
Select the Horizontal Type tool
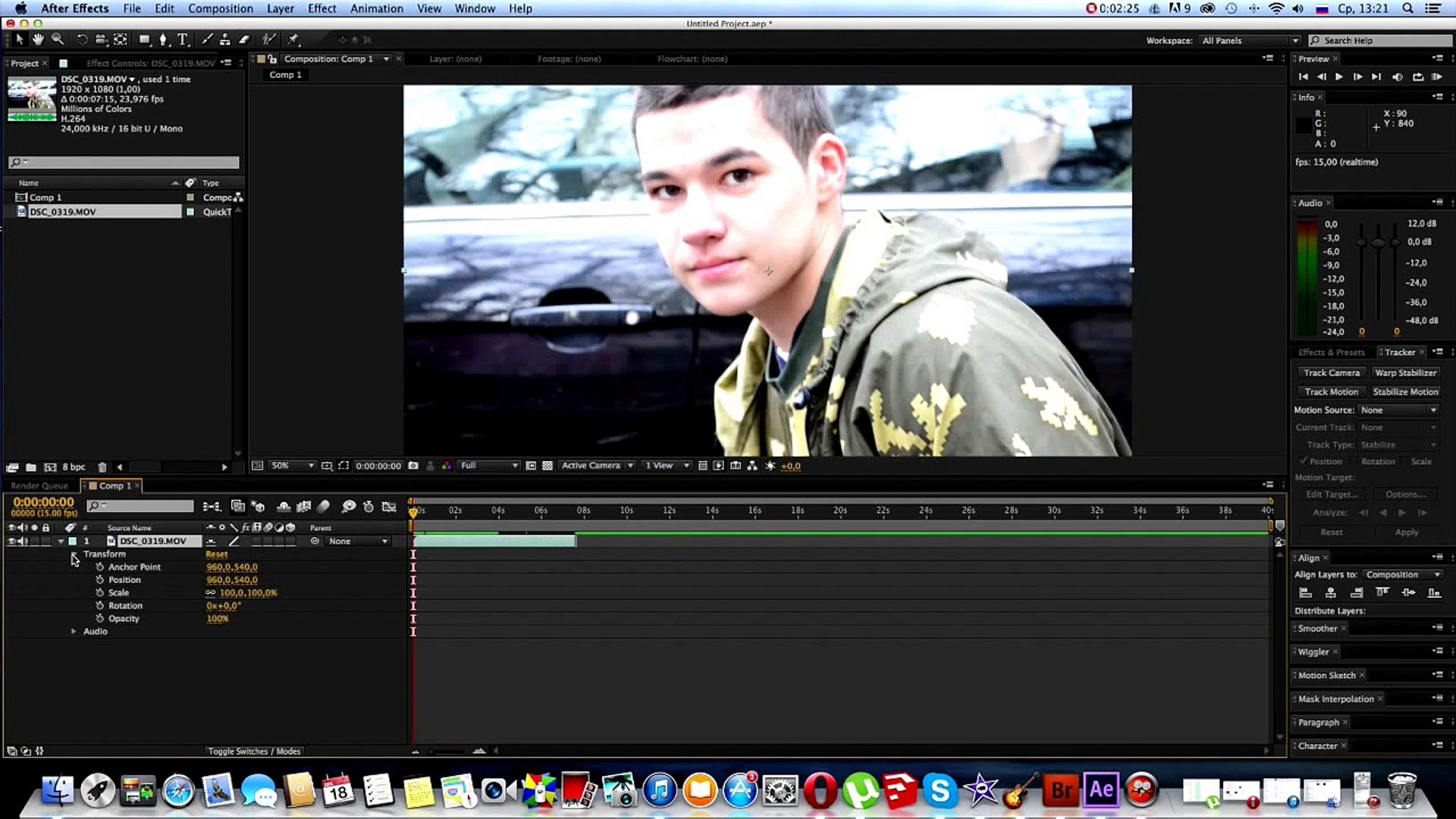point(182,39)
